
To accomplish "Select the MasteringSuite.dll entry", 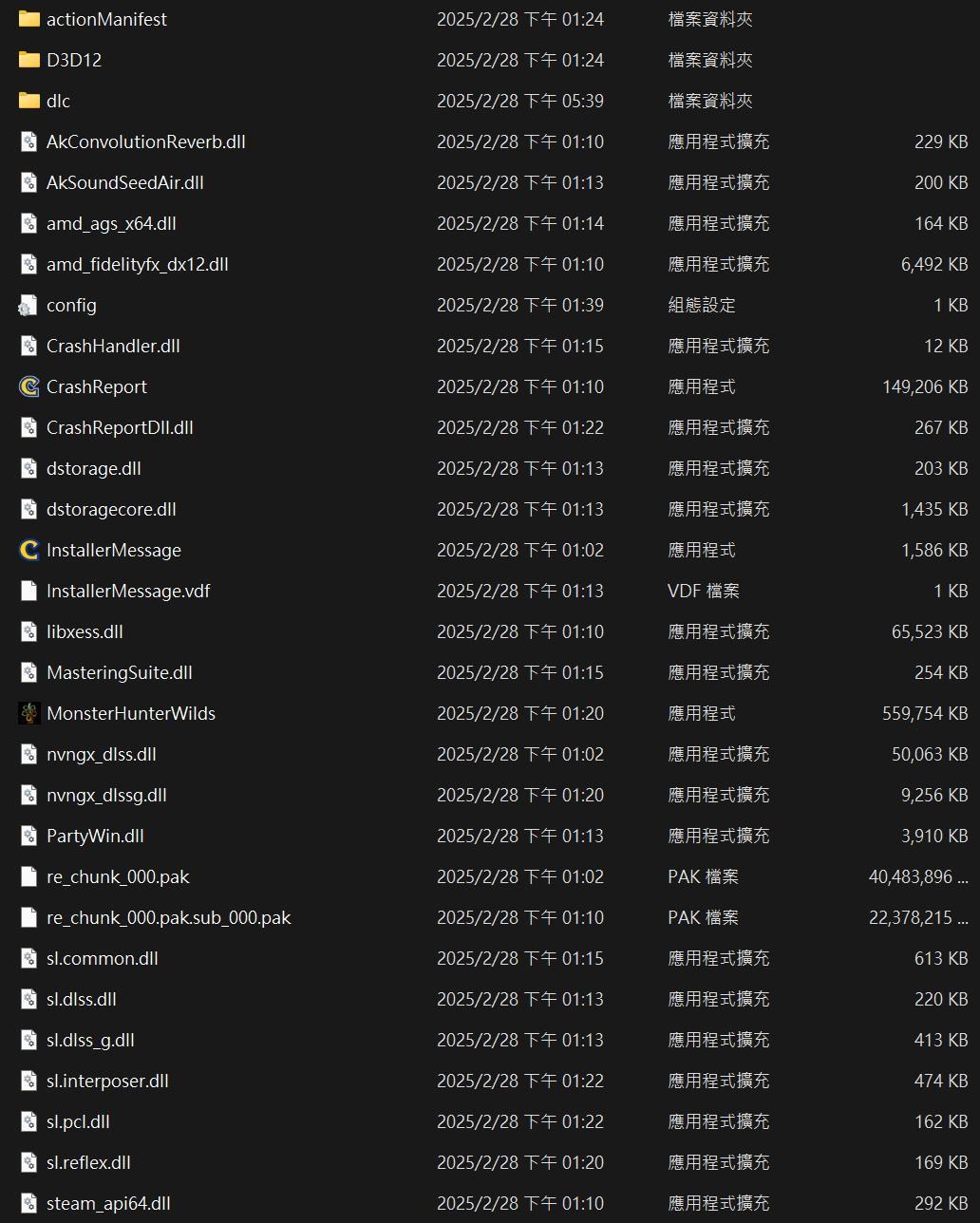I will (x=120, y=672).
